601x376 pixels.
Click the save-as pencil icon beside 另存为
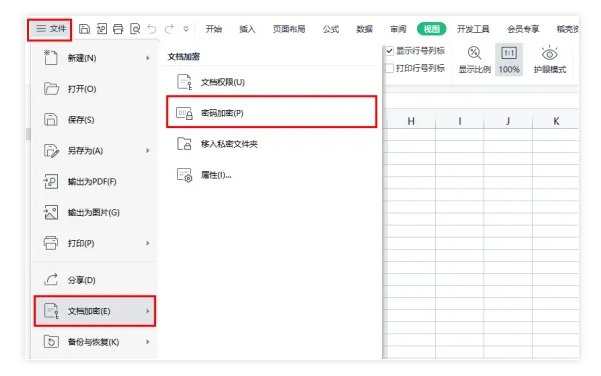click(51, 151)
